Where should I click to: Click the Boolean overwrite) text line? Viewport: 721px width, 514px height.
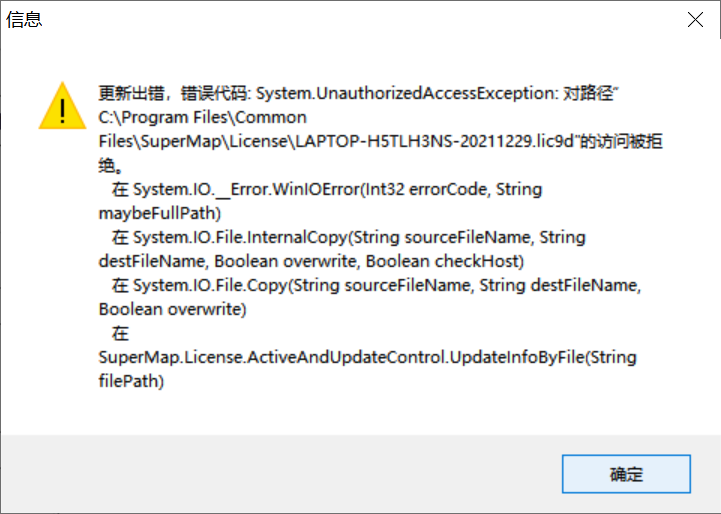click(x=172, y=309)
